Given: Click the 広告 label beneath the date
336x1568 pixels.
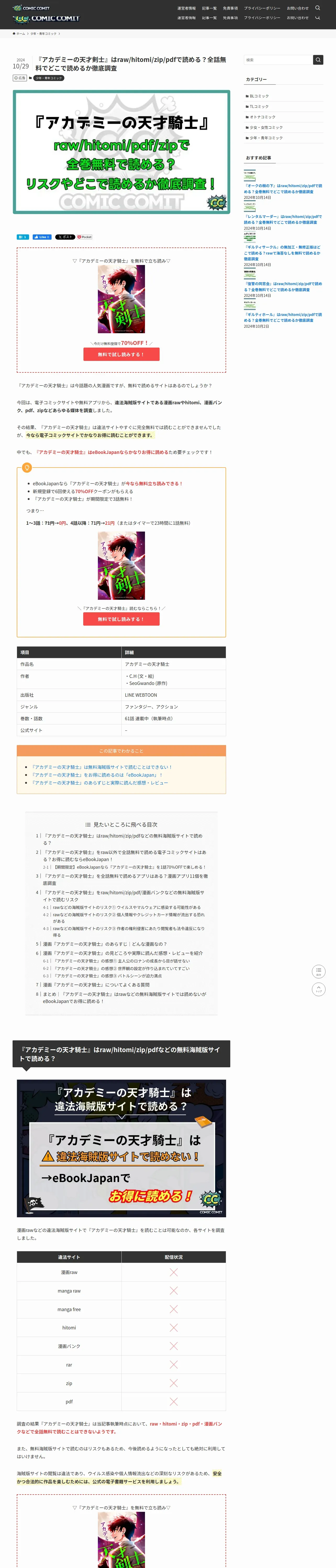Looking at the screenshot, I should pos(20,78).
